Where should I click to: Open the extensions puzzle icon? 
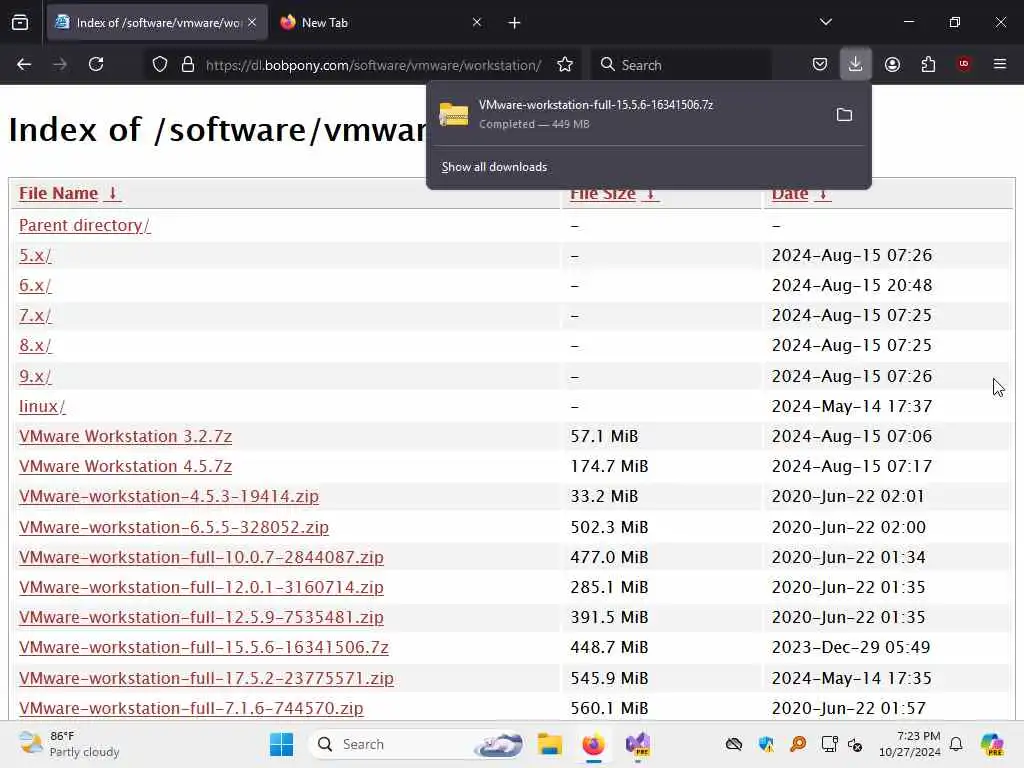928,64
